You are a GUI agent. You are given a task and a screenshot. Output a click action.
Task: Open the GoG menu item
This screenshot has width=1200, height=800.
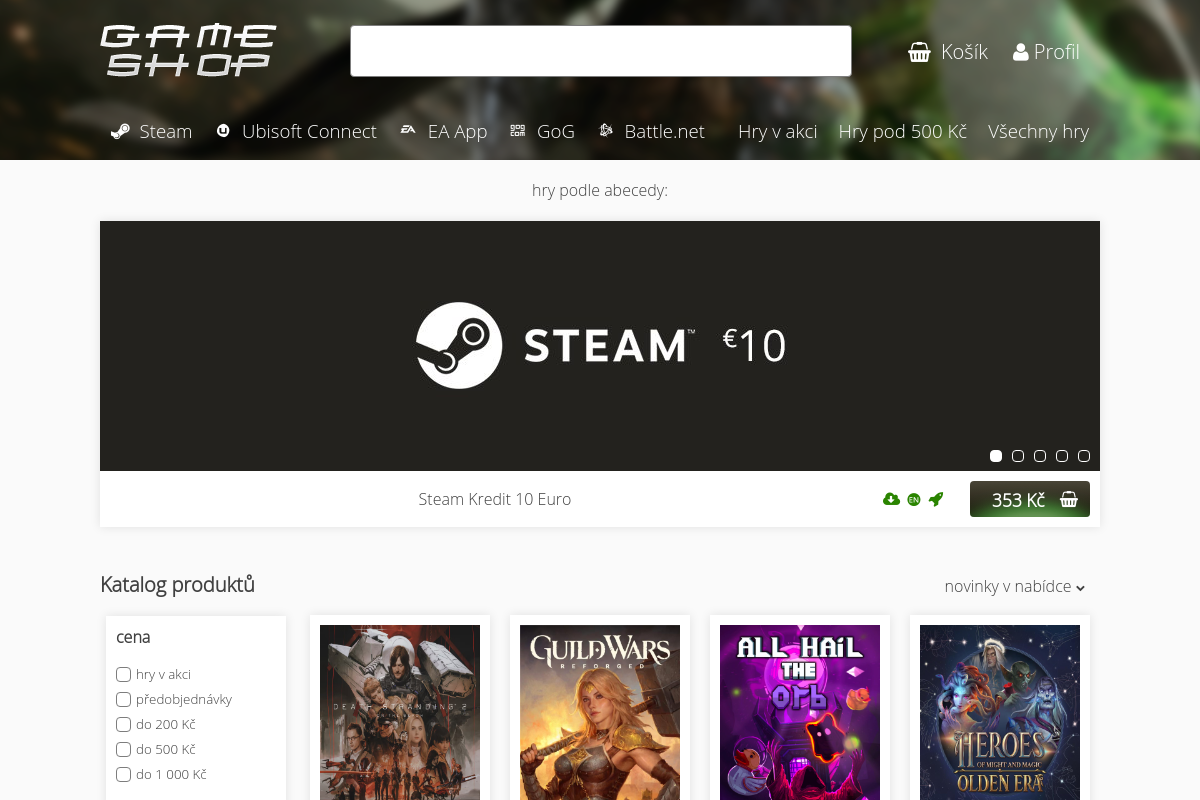click(x=542, y=131)
